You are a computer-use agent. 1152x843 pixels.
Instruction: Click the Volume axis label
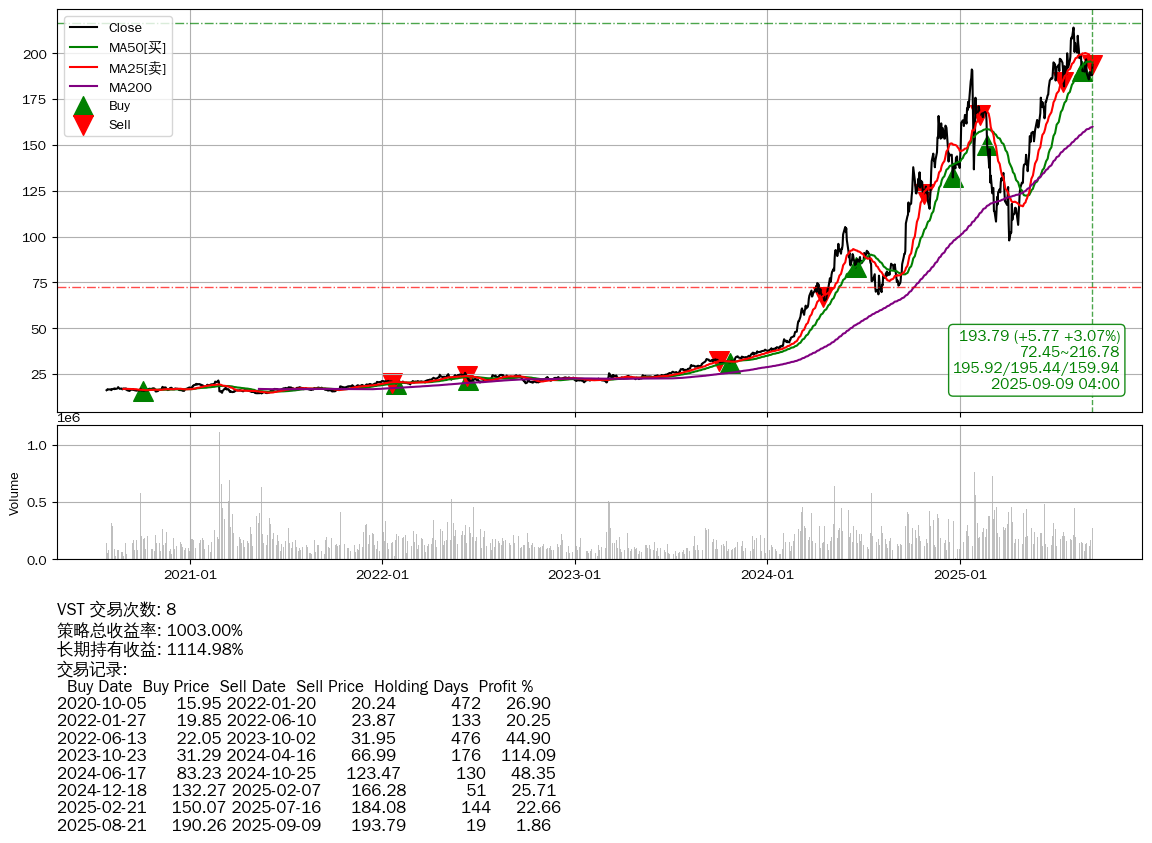click(x=14, y=495)
